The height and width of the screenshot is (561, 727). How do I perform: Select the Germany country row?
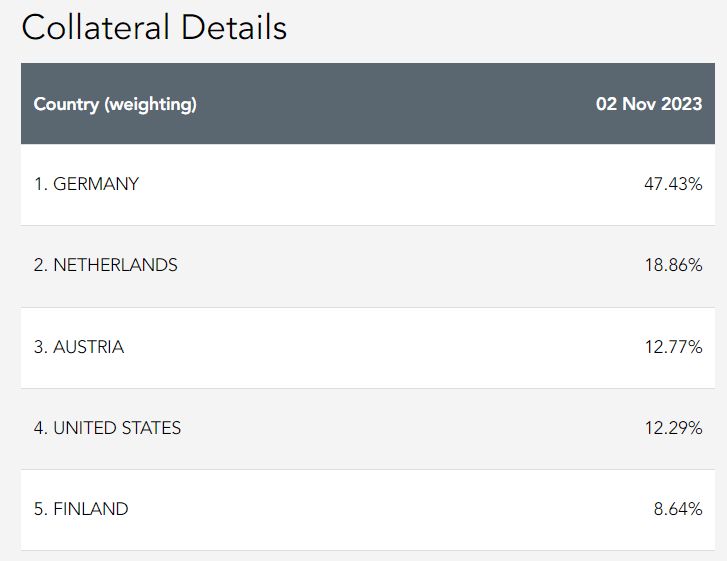point(86,184)
